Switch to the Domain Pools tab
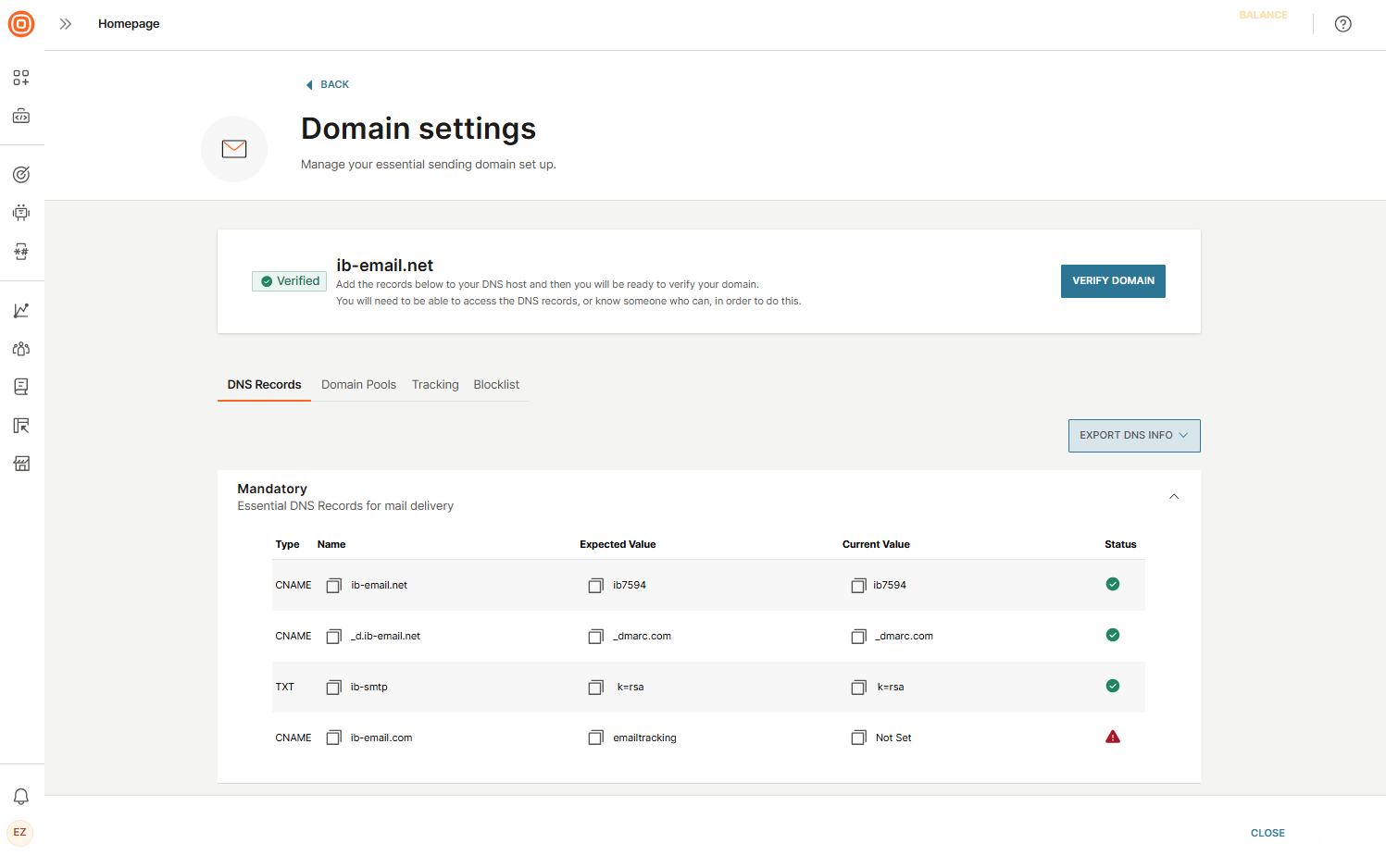 358,384
